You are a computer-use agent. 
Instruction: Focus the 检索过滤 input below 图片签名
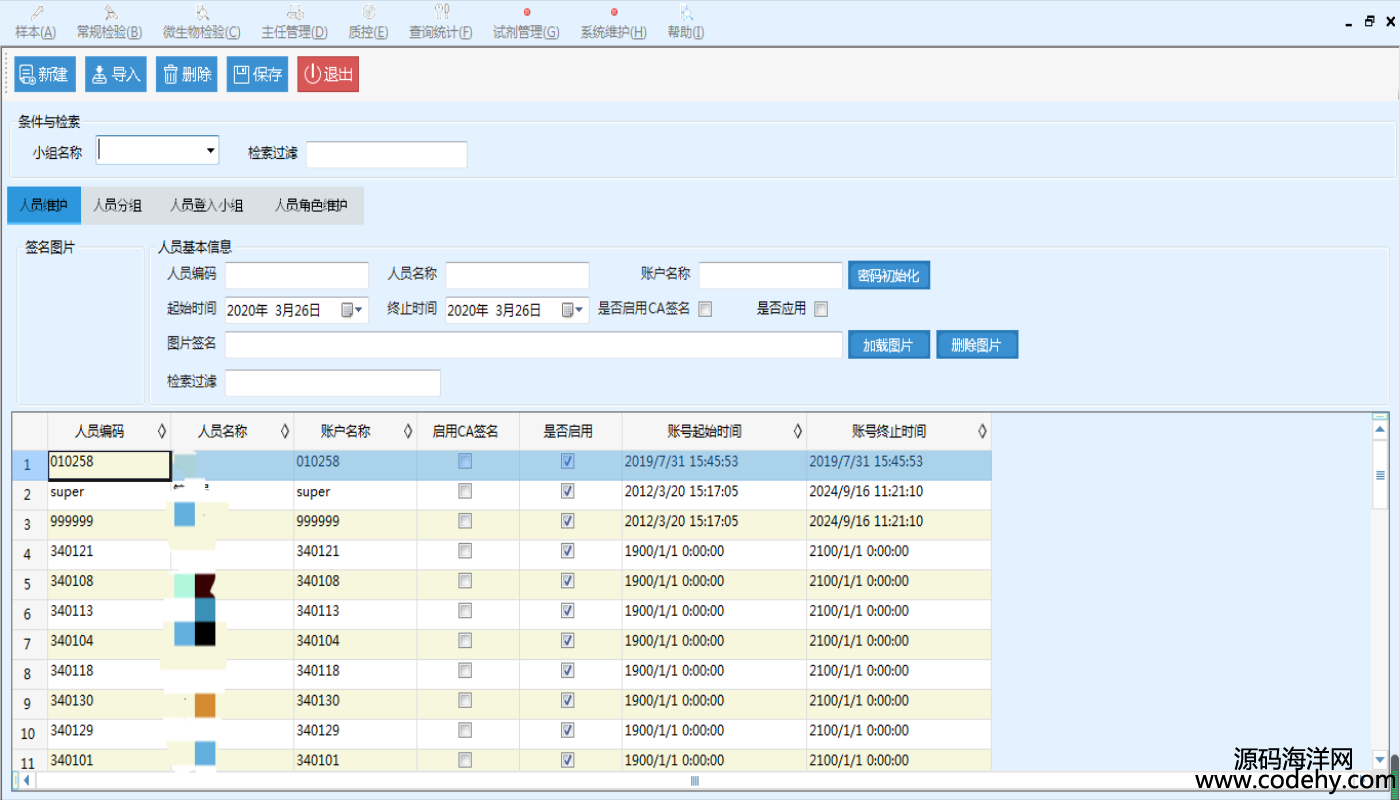tap(333, 383)
